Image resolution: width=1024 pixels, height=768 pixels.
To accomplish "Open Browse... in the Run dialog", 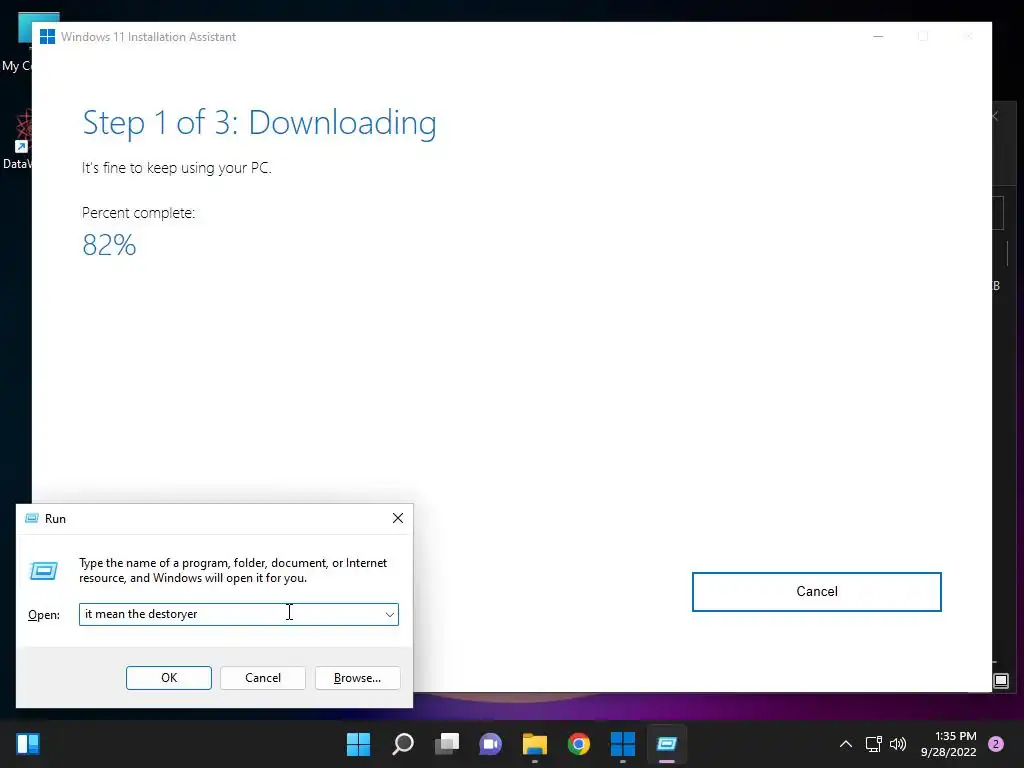I will tap(357, 678).
